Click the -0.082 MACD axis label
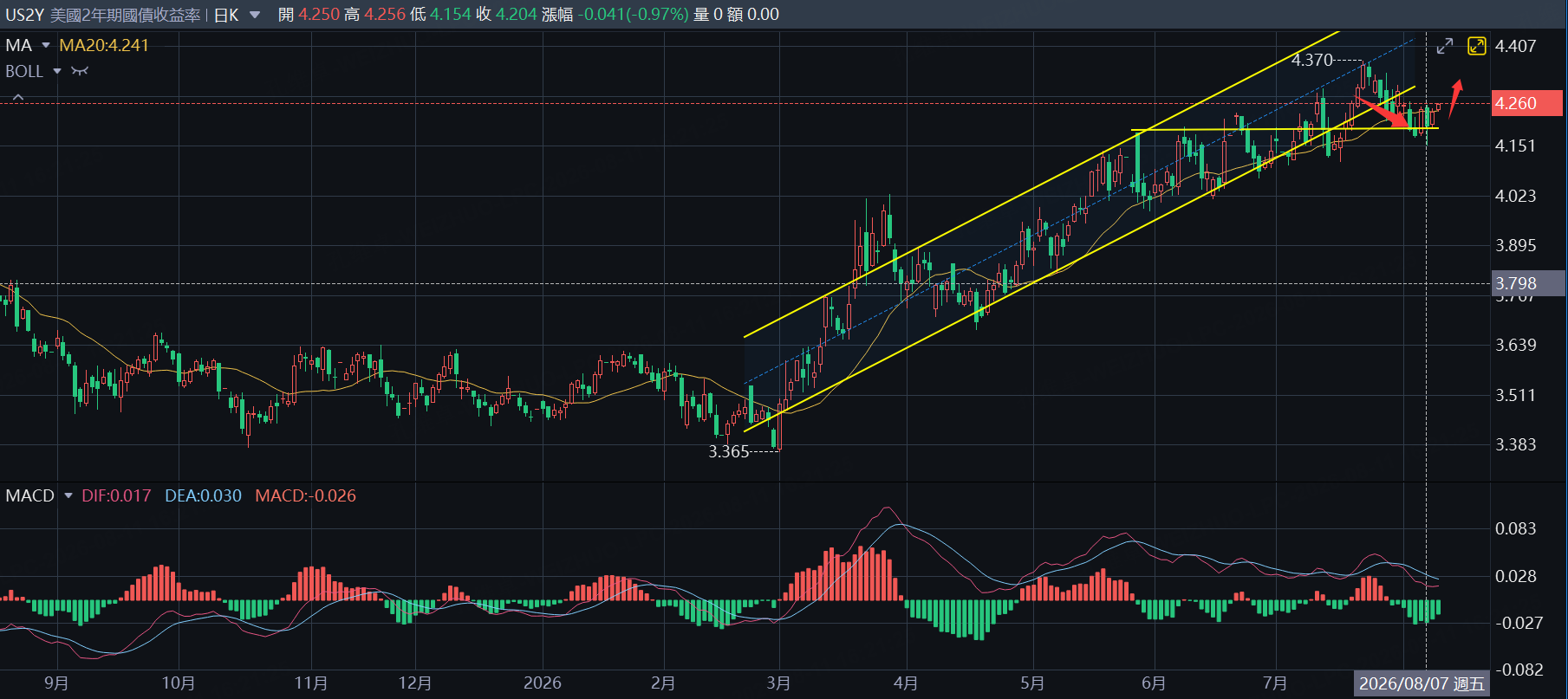This screenshot has height=699, width=1568. pyautogui.click(x=1519, y=670)
